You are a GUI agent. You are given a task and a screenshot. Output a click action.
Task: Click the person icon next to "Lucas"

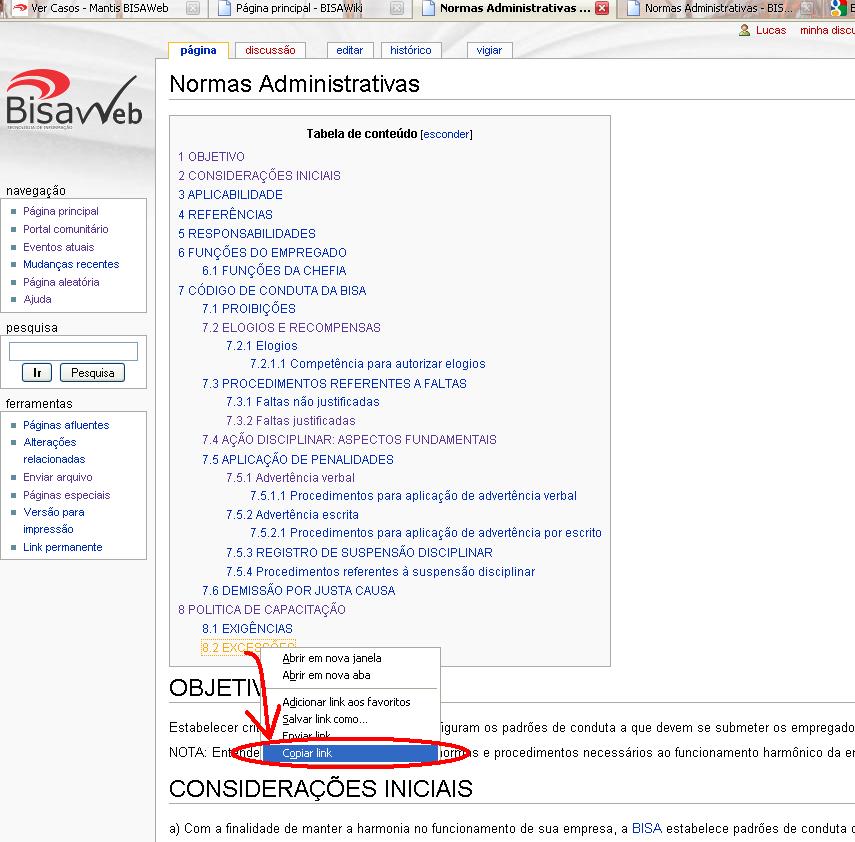tap(745, 30)
